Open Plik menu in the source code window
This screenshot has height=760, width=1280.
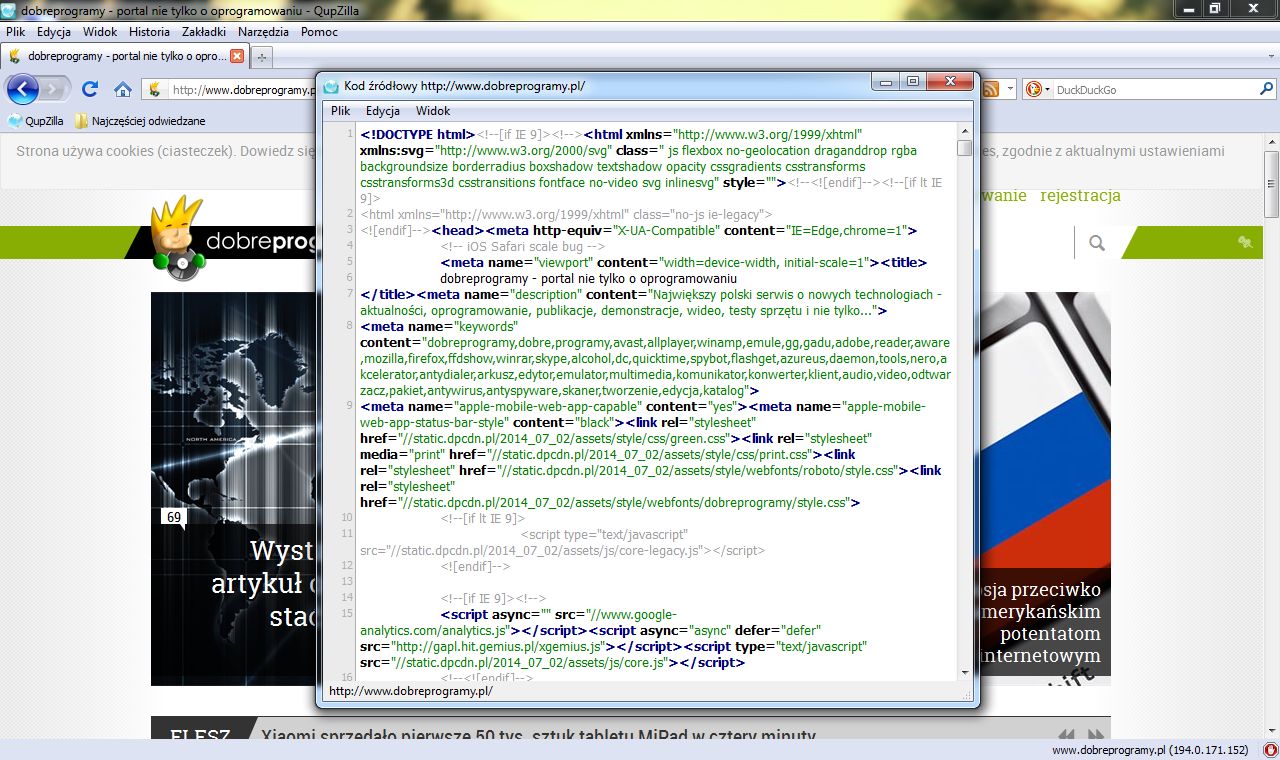pyautogui.click(x=341, y=111)
